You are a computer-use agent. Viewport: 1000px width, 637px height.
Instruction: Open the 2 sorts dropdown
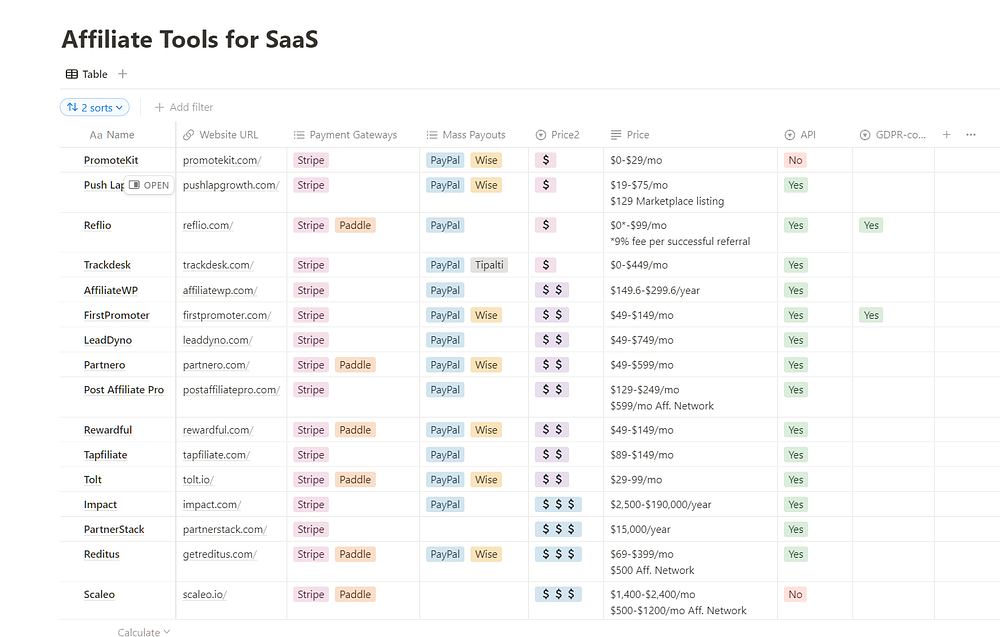(x=95, y=107)
